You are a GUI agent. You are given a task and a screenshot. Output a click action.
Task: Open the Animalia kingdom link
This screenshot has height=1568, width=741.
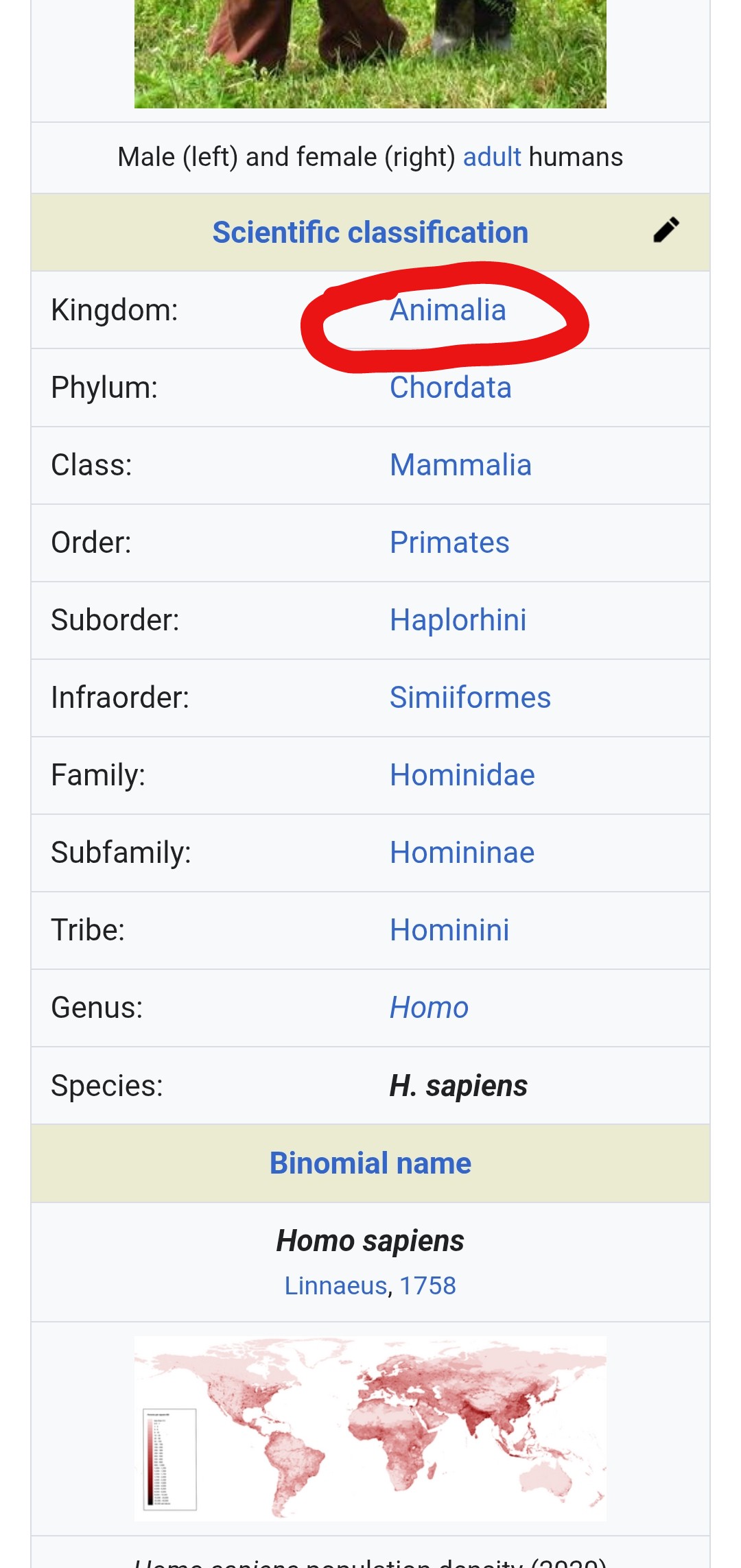point(447,310)
